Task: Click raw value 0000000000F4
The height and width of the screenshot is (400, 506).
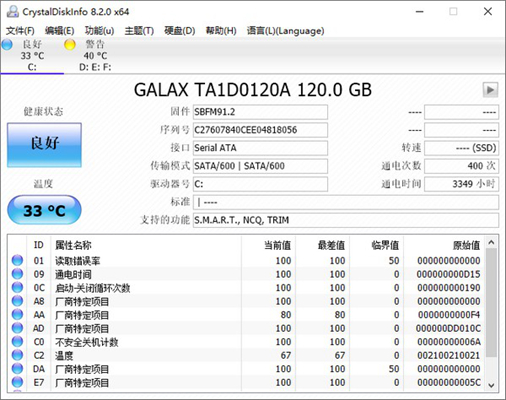Action: pos(449,315)
